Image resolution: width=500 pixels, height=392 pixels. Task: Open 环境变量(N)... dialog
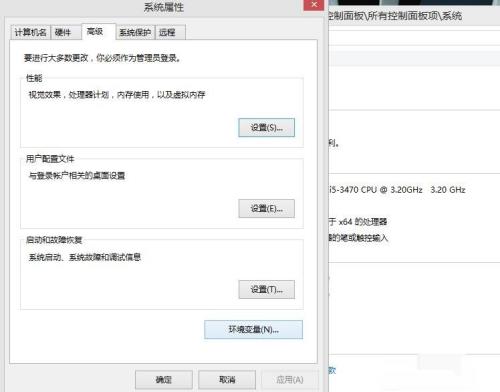253,329
